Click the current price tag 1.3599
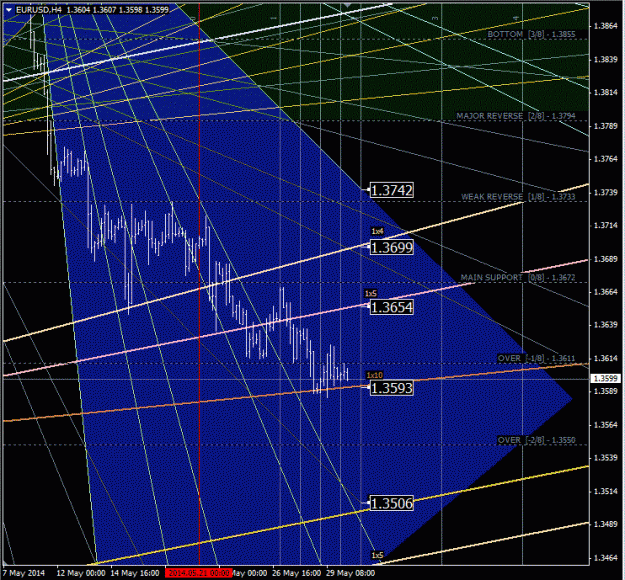 [606, 378]
